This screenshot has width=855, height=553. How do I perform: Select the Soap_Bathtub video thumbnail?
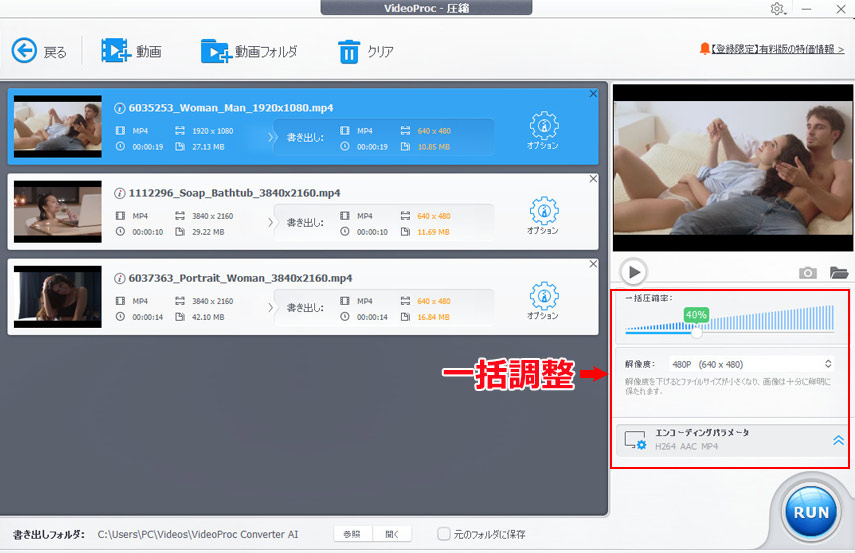(58, 212)
